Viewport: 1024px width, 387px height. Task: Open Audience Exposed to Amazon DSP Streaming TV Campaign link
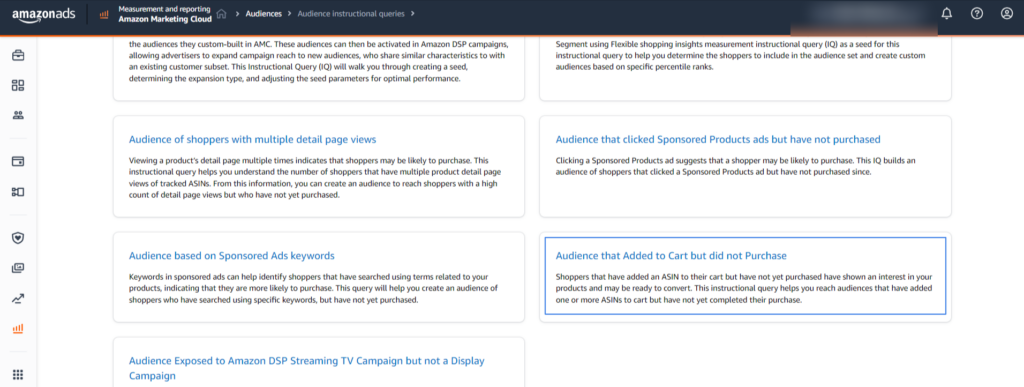(307, 368)
